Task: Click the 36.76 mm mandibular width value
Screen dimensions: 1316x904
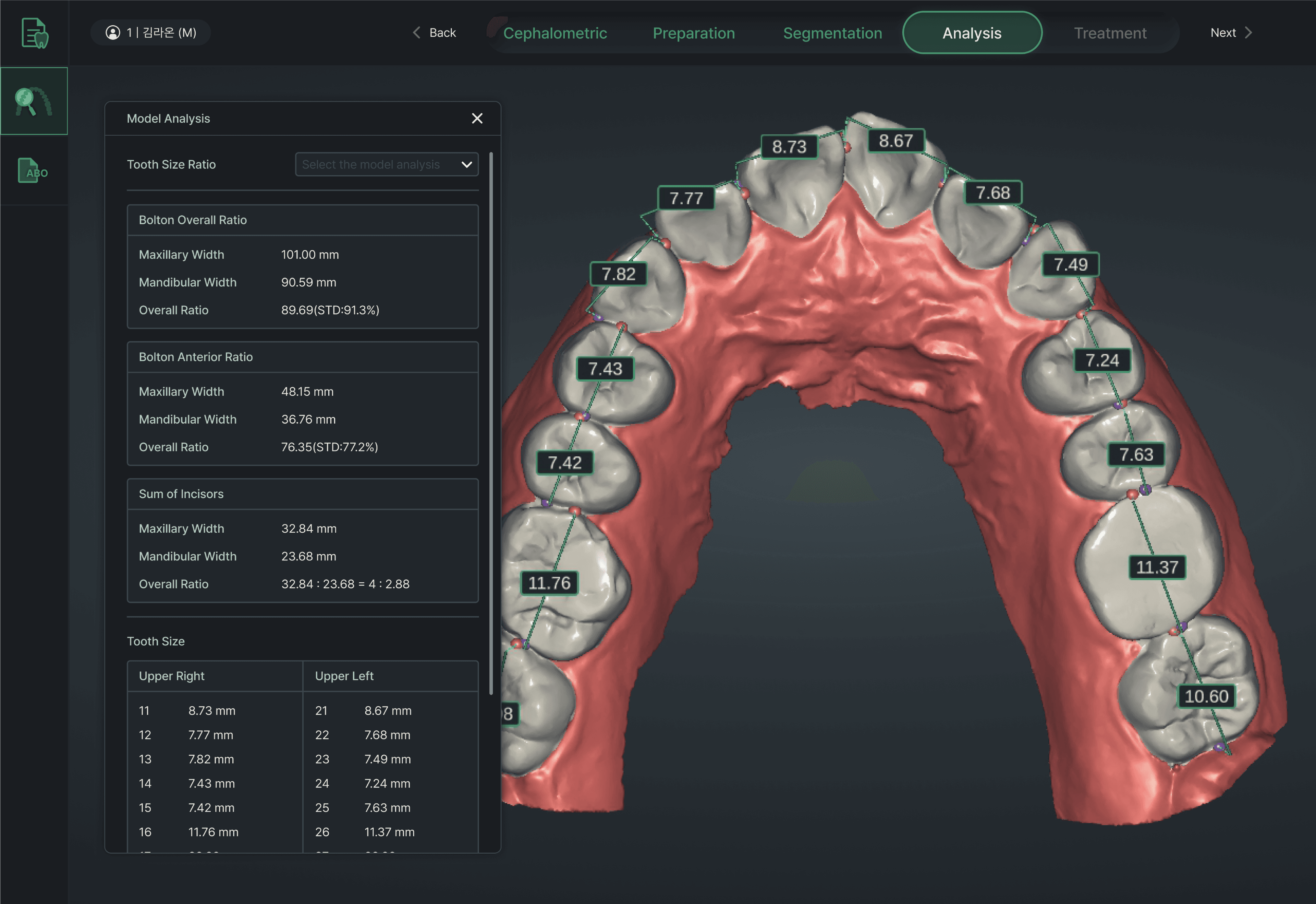Action: click(308, 419)
